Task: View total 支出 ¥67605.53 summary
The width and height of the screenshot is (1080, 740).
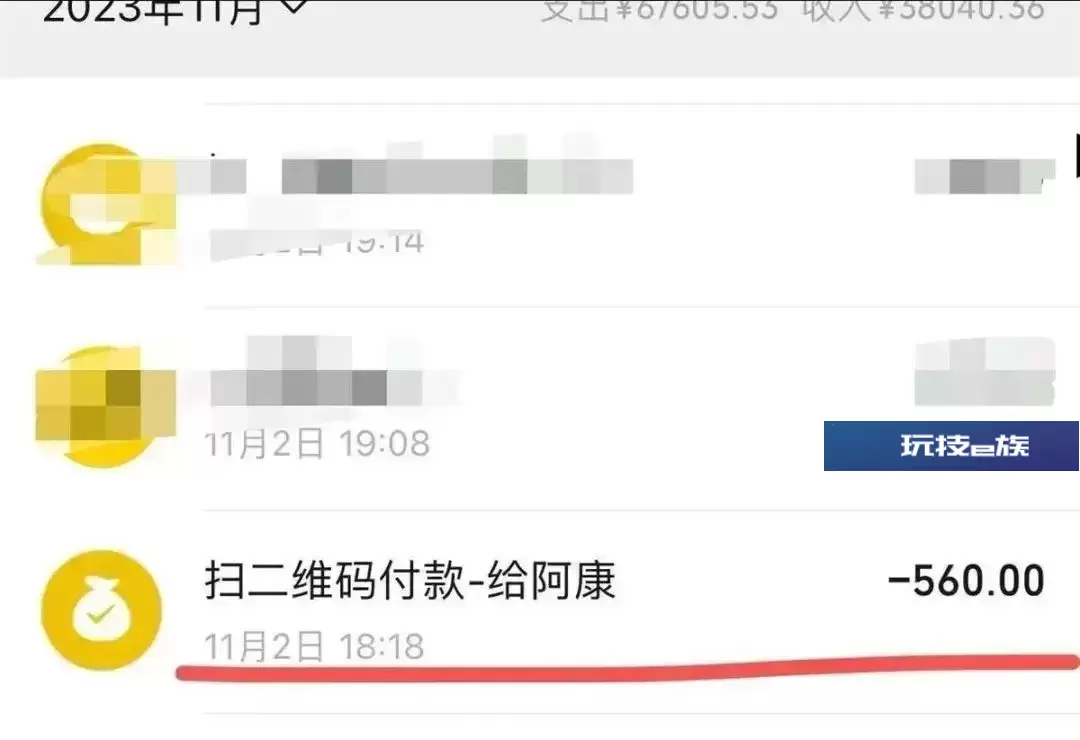Action: coord(659,10)
